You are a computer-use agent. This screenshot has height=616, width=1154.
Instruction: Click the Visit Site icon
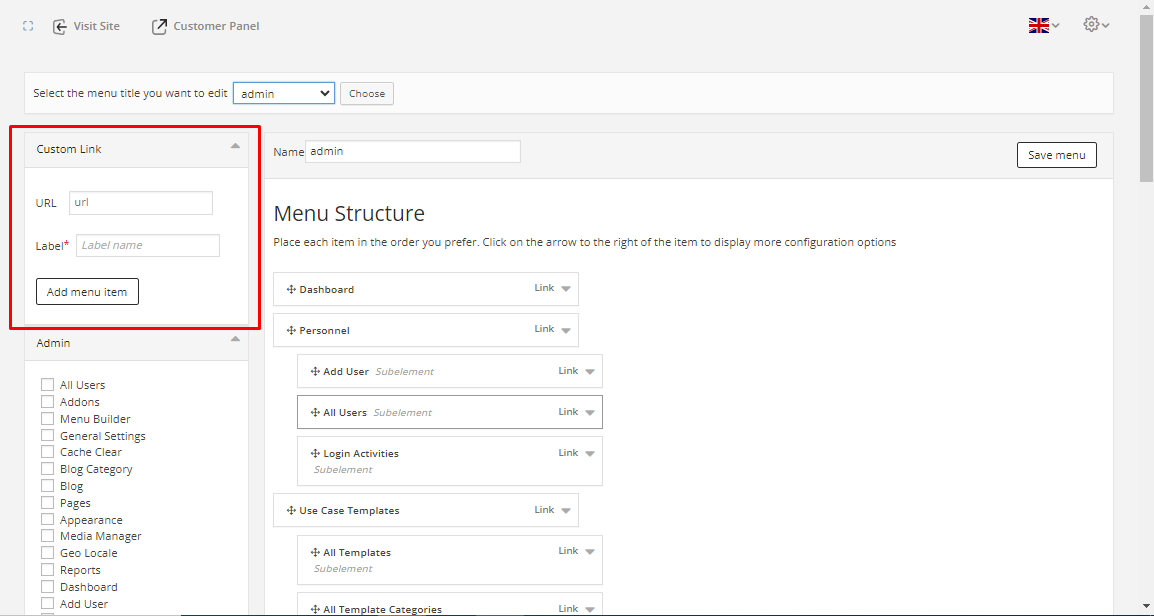[60, 26]
